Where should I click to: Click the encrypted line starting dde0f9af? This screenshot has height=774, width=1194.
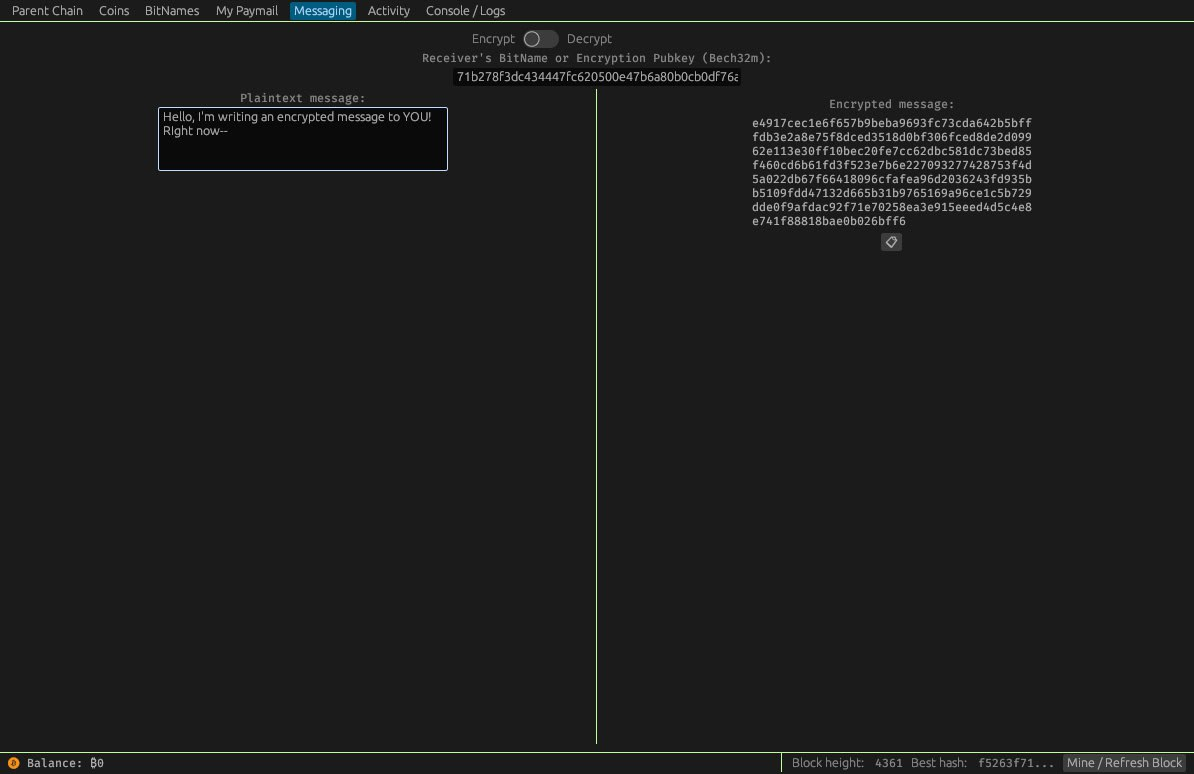pos(892,206)
